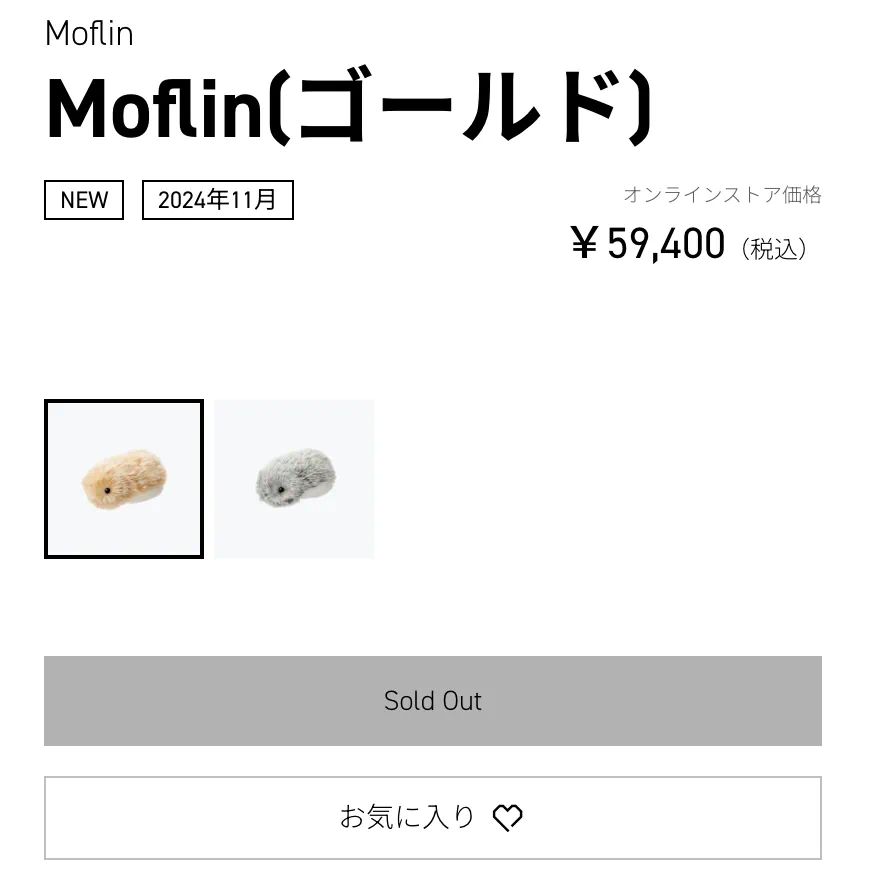Screen dimensions: 874x886
Task: Click the オンラインストア価格 label
Action: (x=722, y=194)
